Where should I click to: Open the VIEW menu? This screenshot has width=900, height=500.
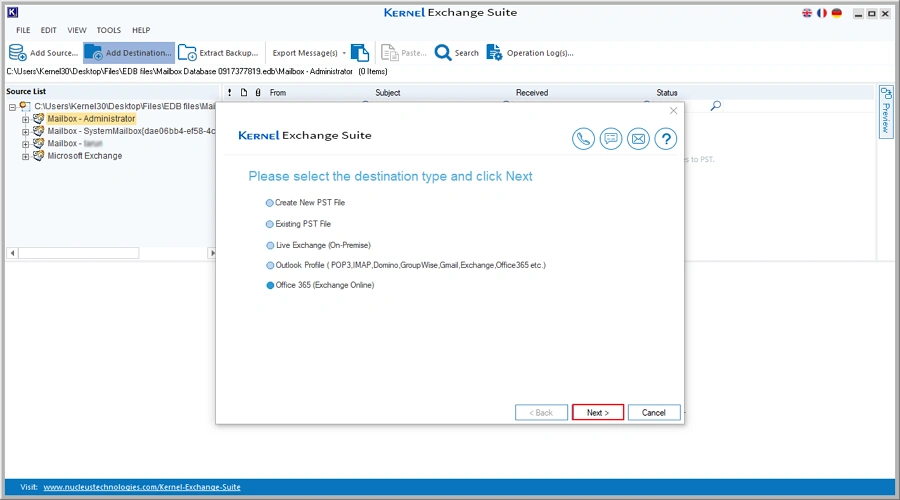(76, 30)
